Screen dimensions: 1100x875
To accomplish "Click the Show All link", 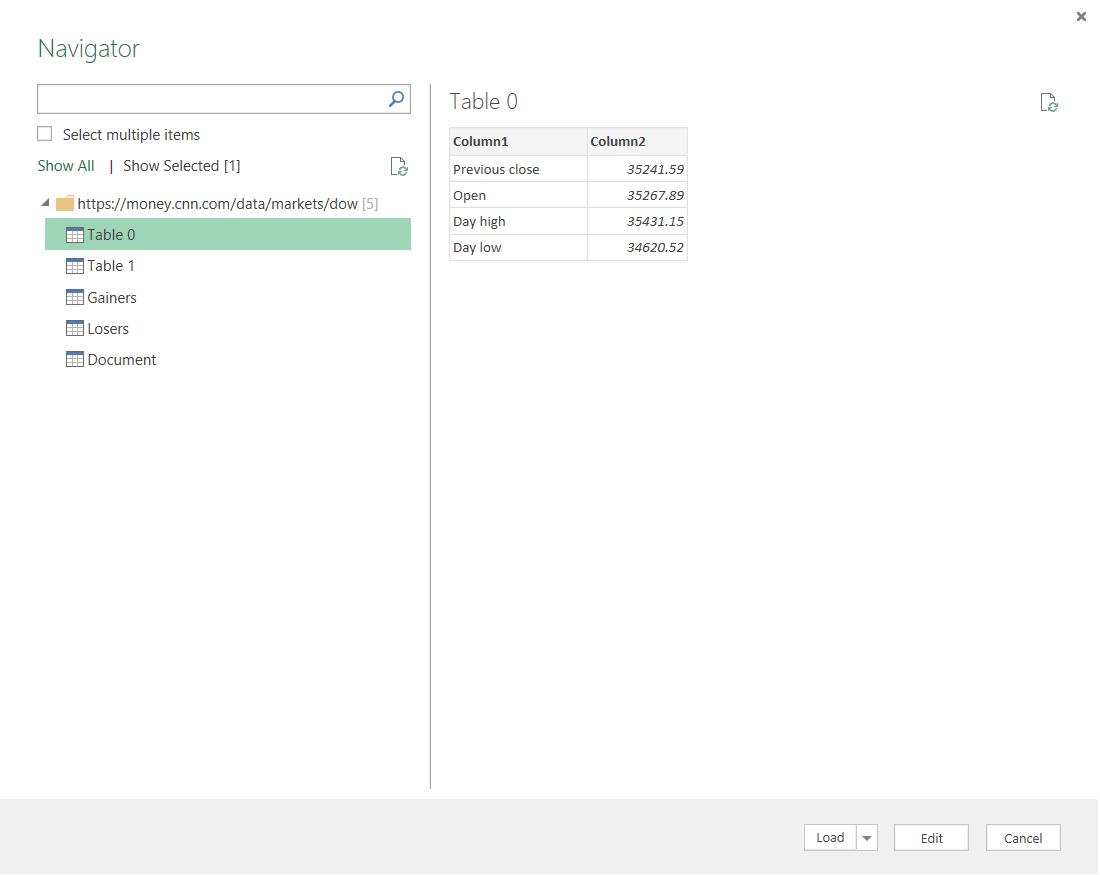I will click(66, 166).
